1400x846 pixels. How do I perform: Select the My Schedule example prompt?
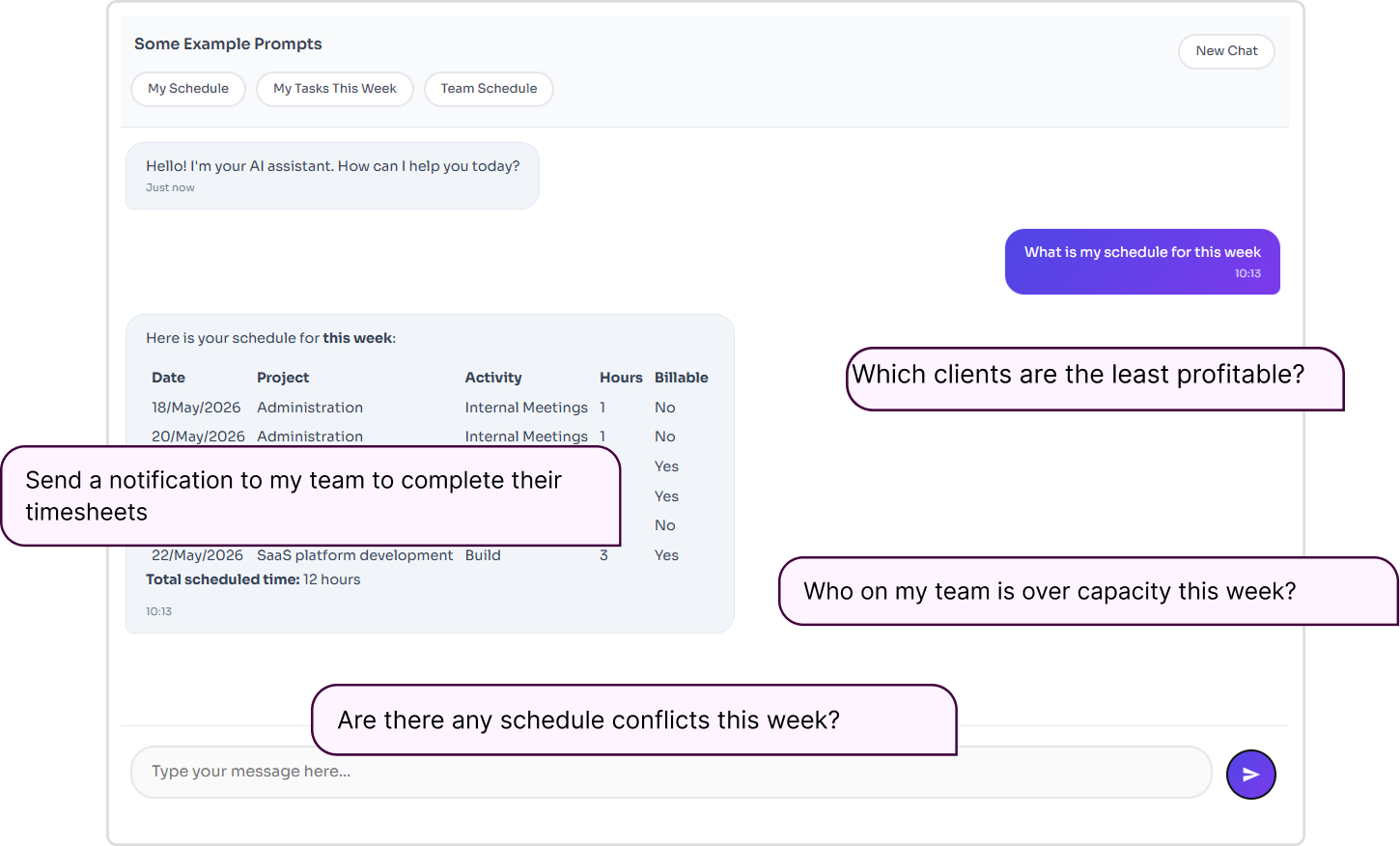click(188, 89)
